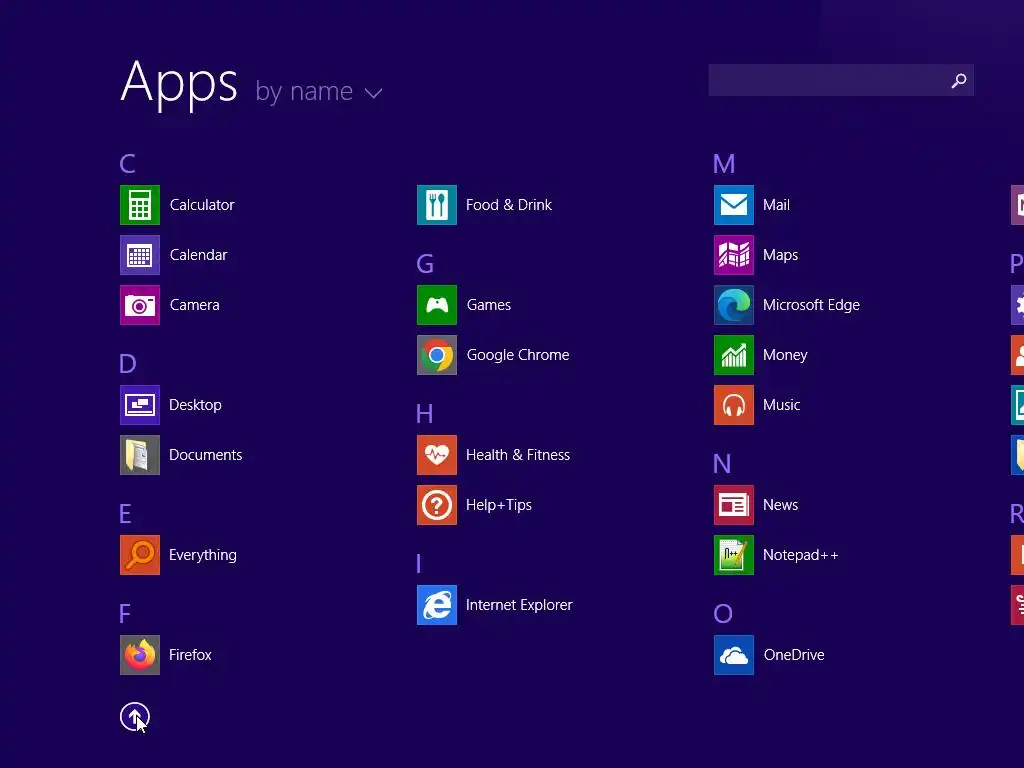The image size is (1024, 768).
Task: Open the Desktop tile icon
Action: point(140,405)
